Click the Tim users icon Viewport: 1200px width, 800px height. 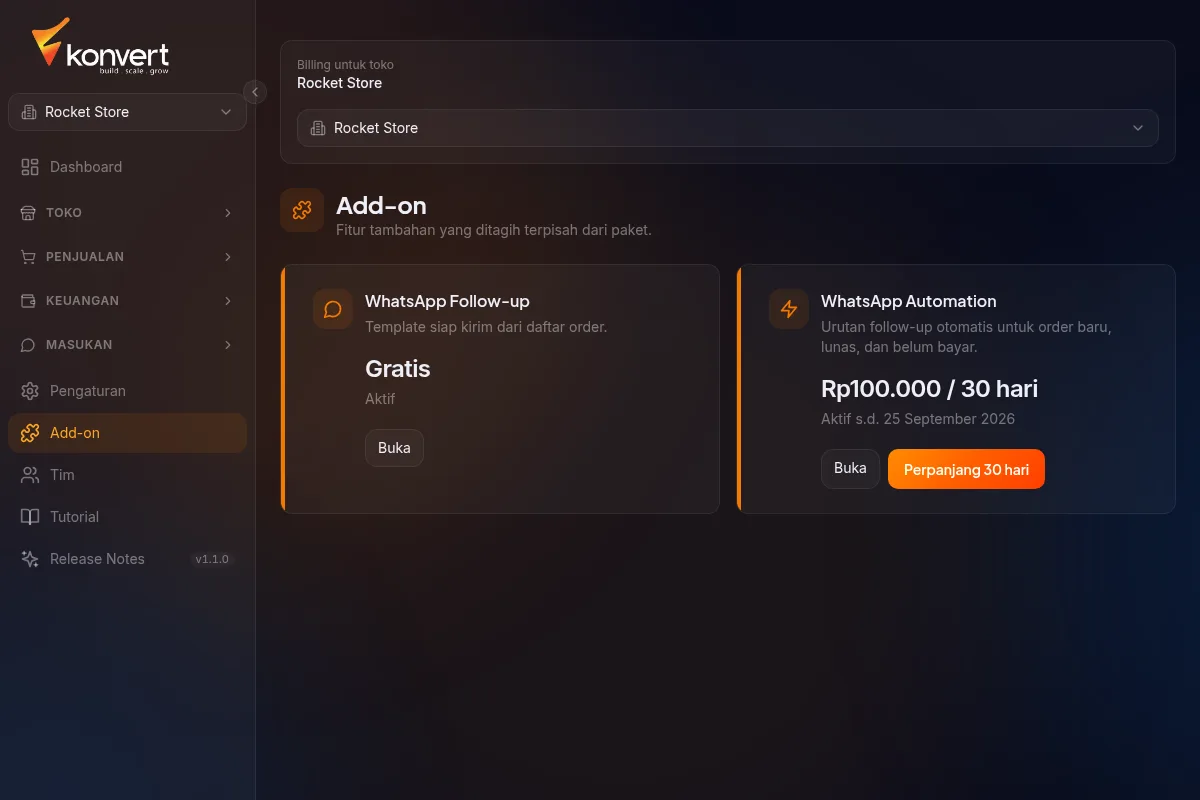[30, 475]
